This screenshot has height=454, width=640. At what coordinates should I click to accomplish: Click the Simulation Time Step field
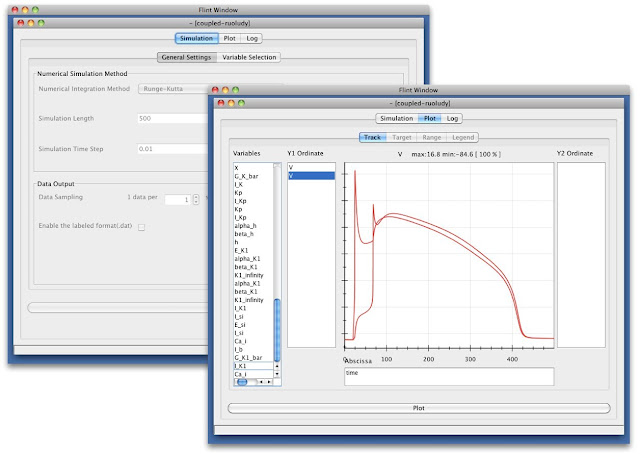point(172,148)
